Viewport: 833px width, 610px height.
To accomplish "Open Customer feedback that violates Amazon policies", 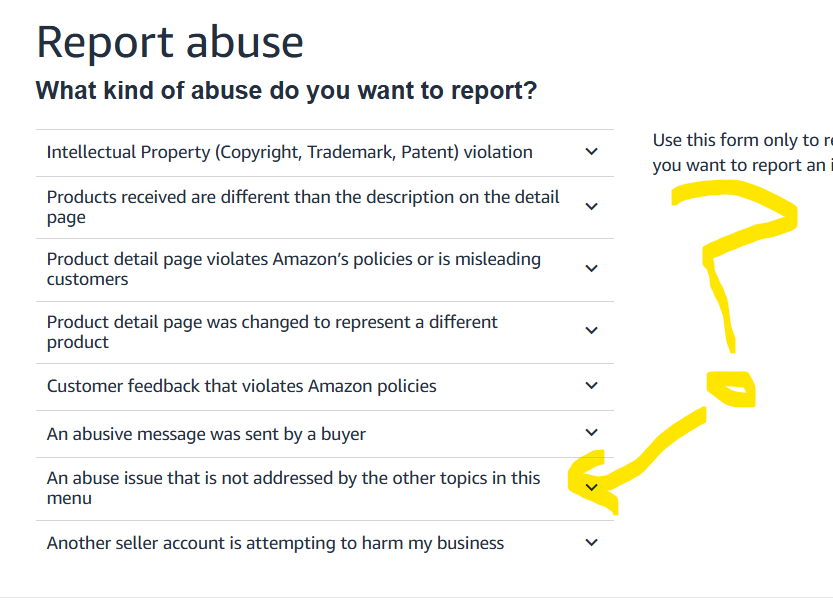I will [325, 387].
